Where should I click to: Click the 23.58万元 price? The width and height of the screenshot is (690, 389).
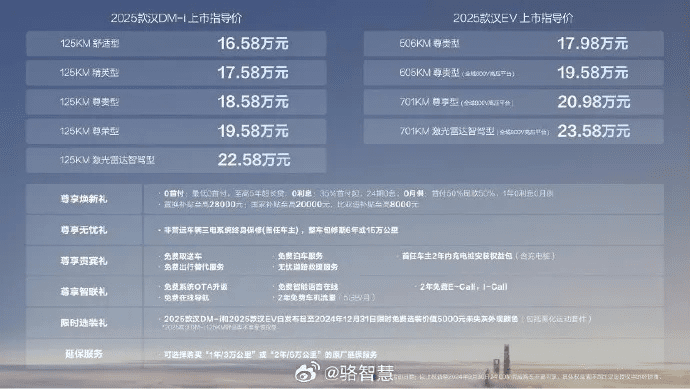pos(594,131)
